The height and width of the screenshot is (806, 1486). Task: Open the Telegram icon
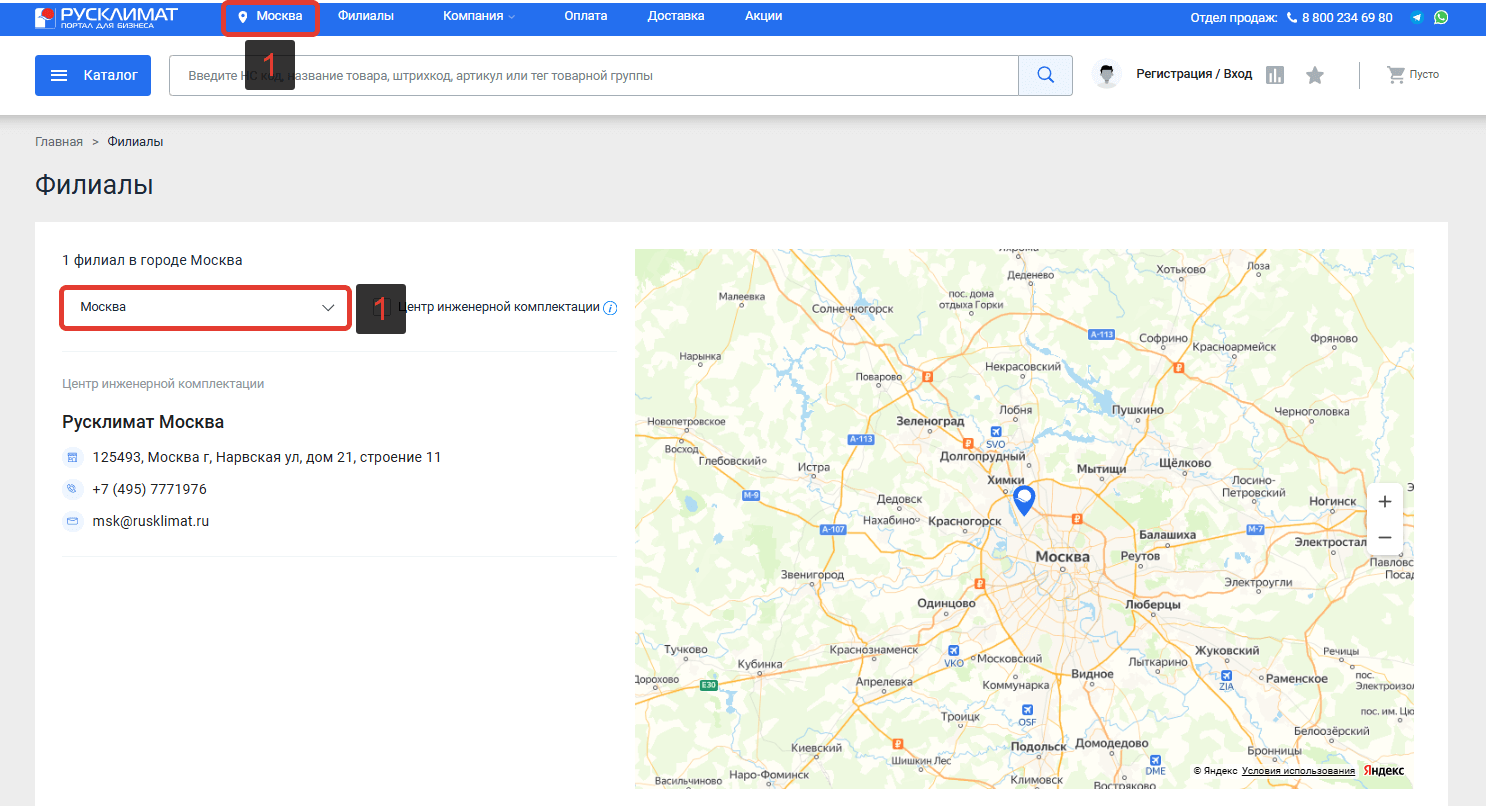tap(1417, 18)
